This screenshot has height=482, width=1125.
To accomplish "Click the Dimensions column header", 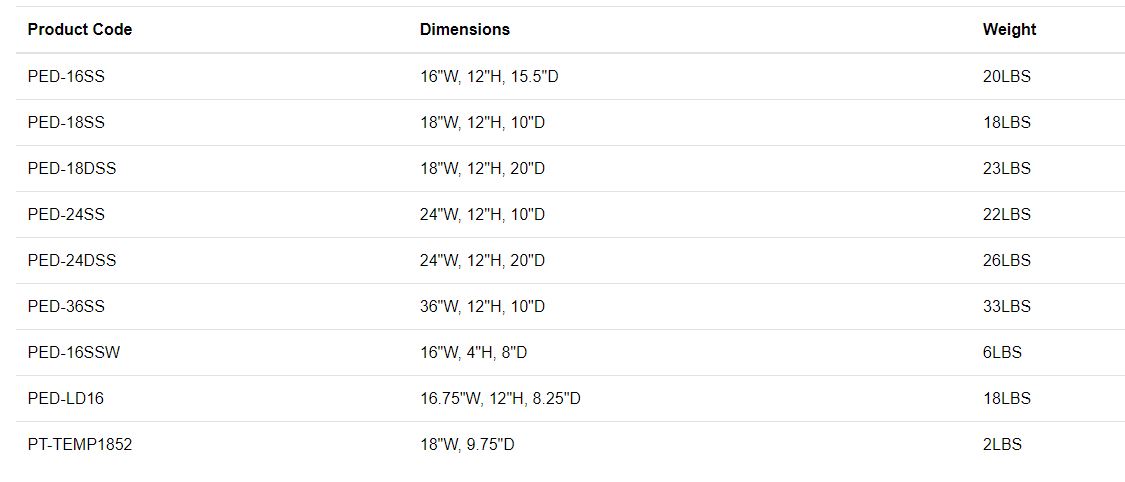I will (x=465, y=30).
